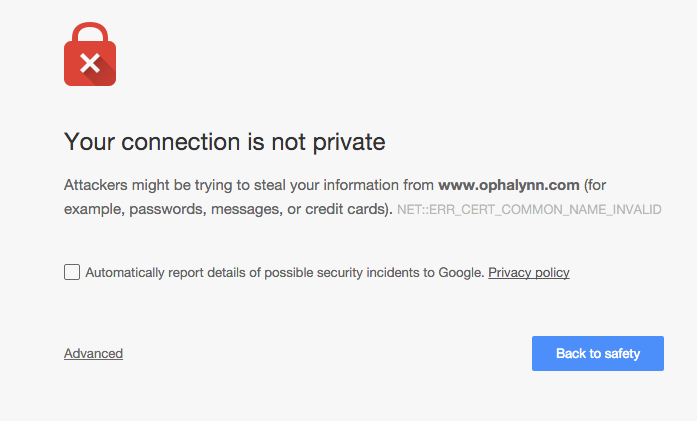This screenshot has height=421, width=697.
Task: Click the red padlock warning icon
Action: click(x=90, y=54)
